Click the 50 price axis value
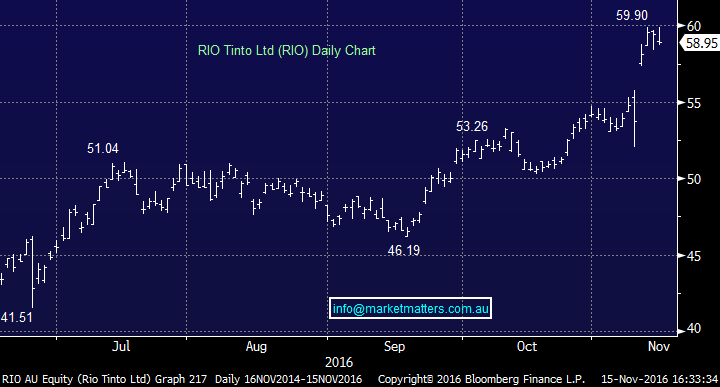720x387 pixels. 694,179
